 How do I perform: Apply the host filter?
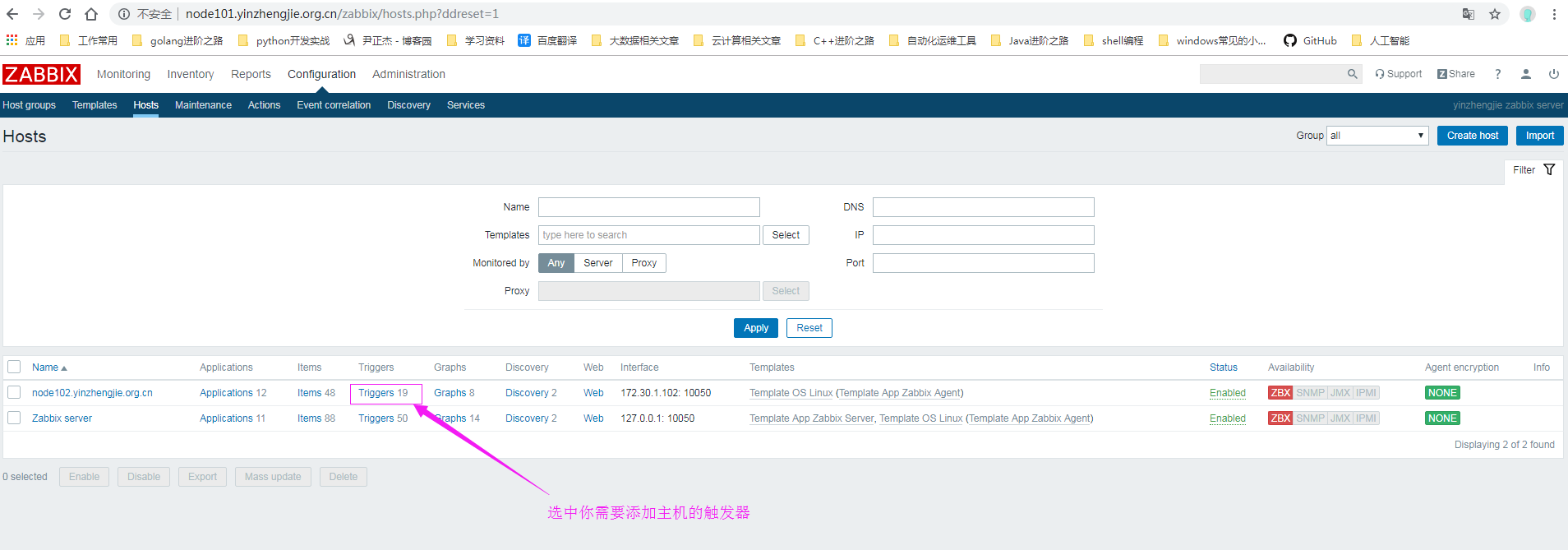[x=756, y=328]
